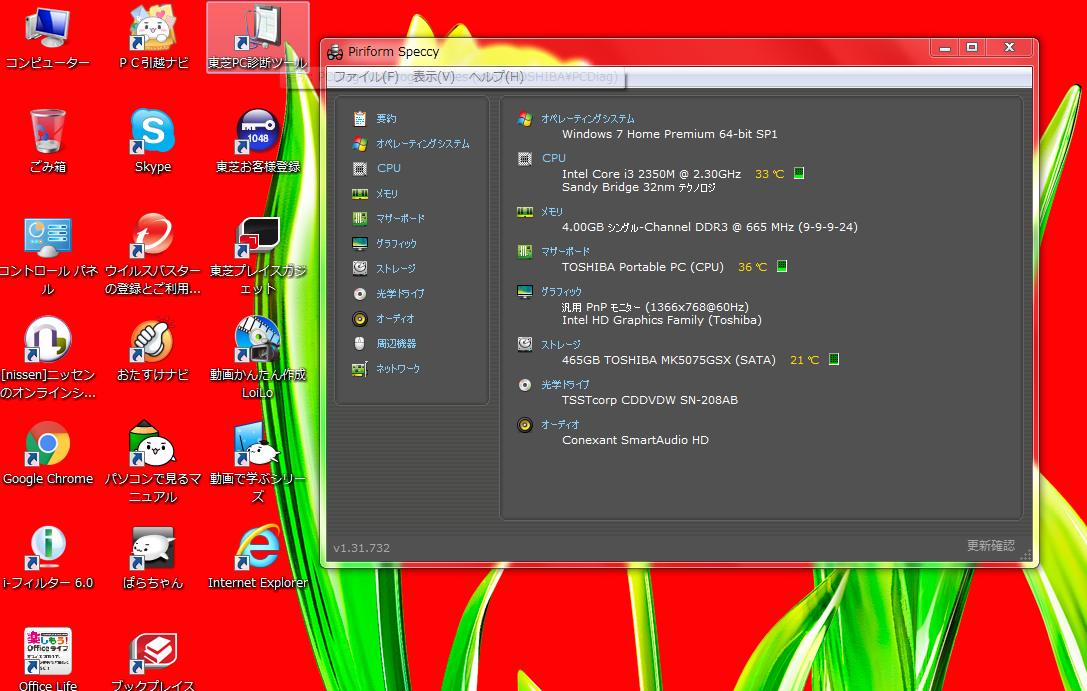Maximize the Piriform Speccy window
The height and width of the screenshot is (691, 1087).
point(972,47)
